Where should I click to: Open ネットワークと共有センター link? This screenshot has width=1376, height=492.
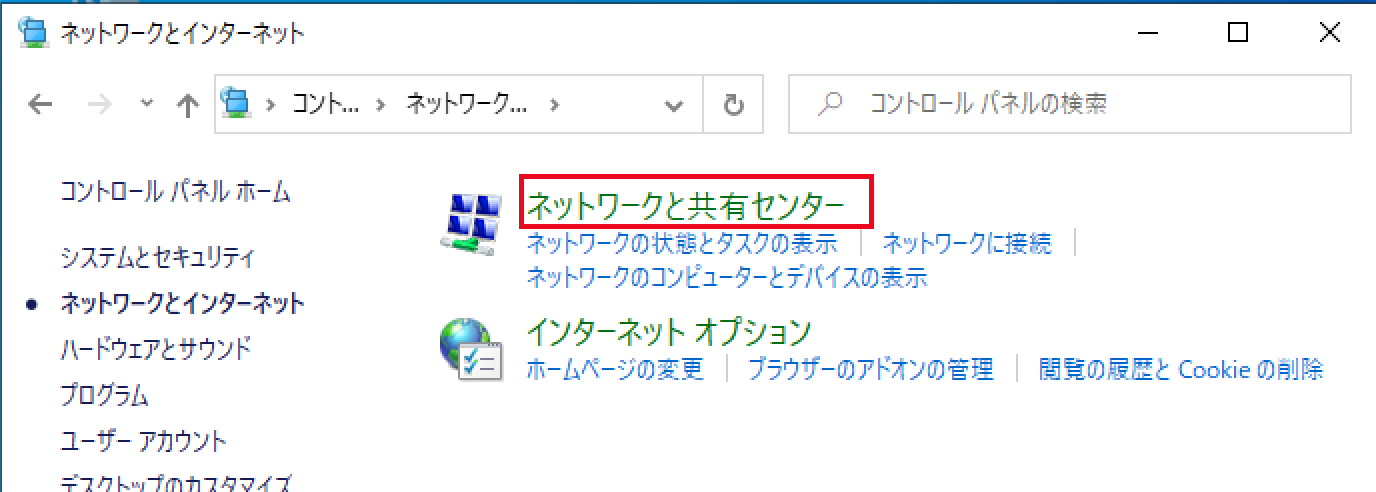(x=686, y=206)
